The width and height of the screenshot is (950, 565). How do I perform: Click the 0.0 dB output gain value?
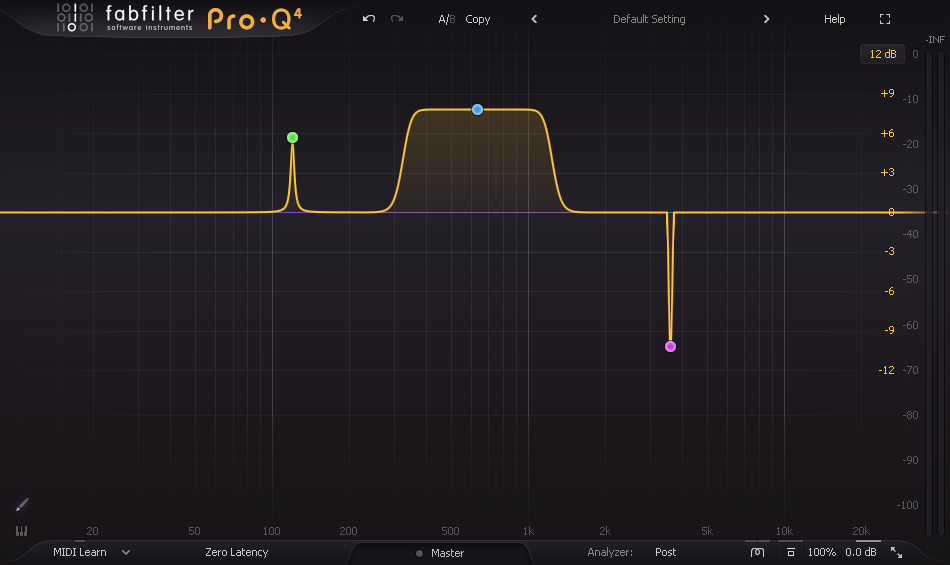click(x=861, y=552)
